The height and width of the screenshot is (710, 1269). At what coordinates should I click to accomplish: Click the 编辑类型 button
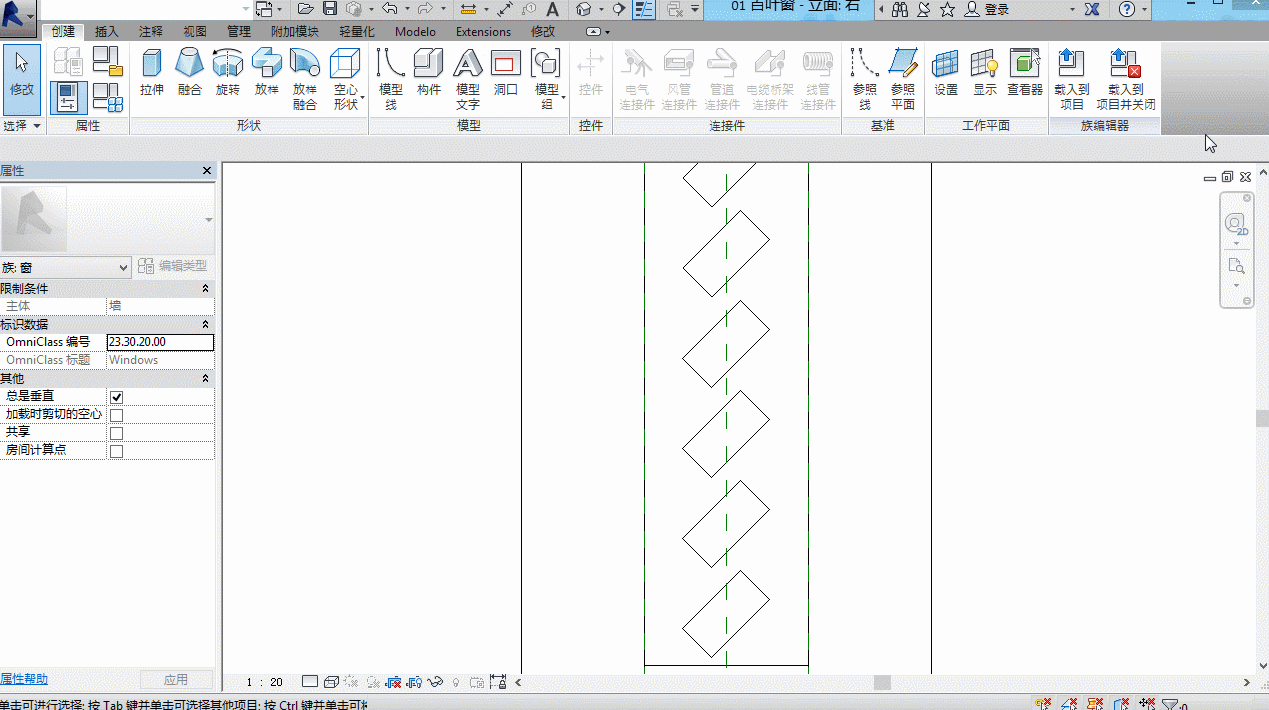pyautogui.click(x=174, y=266)
